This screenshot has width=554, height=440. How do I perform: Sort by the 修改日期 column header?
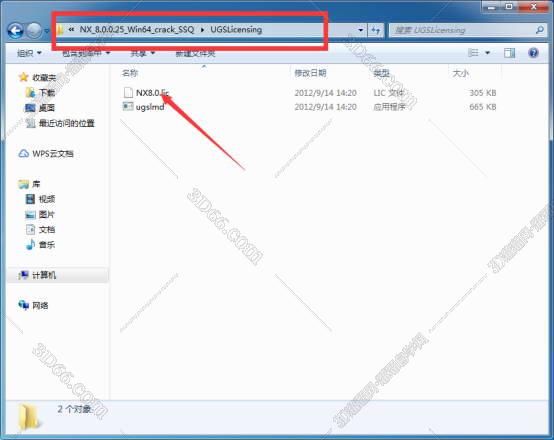(310, 73)
